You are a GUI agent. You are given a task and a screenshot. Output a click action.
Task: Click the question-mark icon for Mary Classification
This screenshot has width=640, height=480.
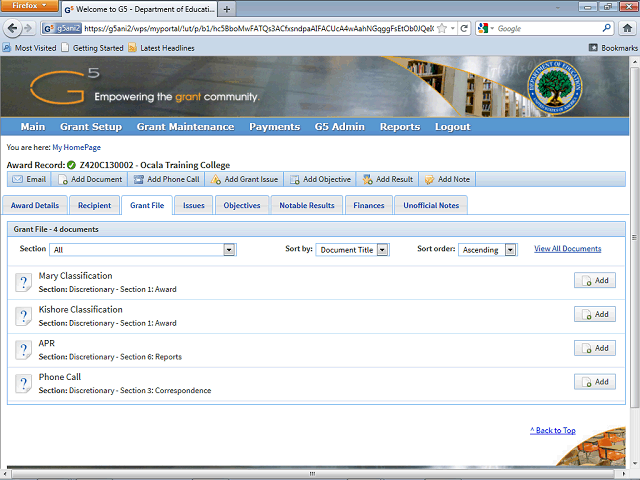point(24,282)
